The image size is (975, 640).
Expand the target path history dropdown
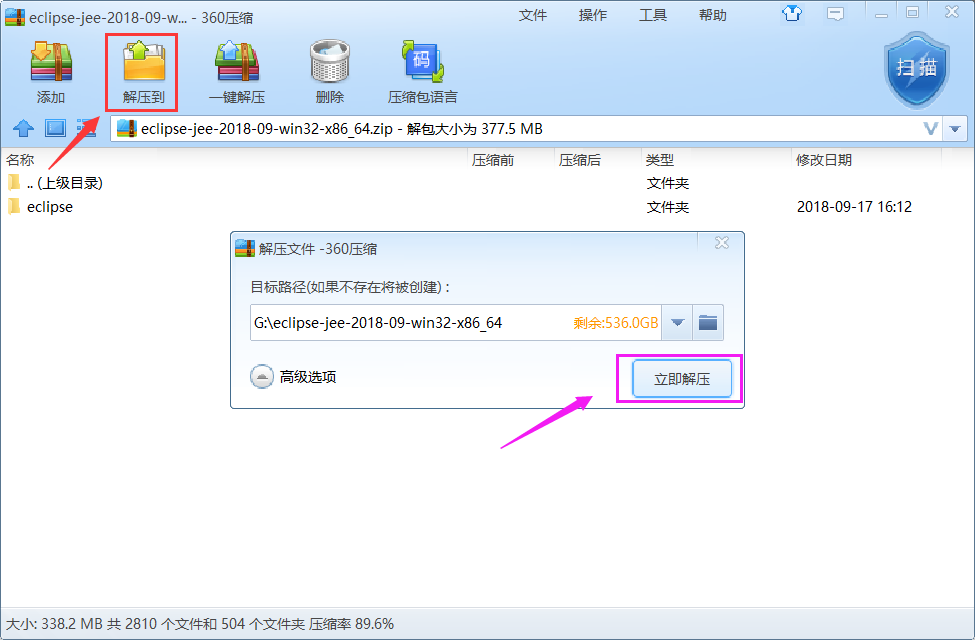(677, 323)
